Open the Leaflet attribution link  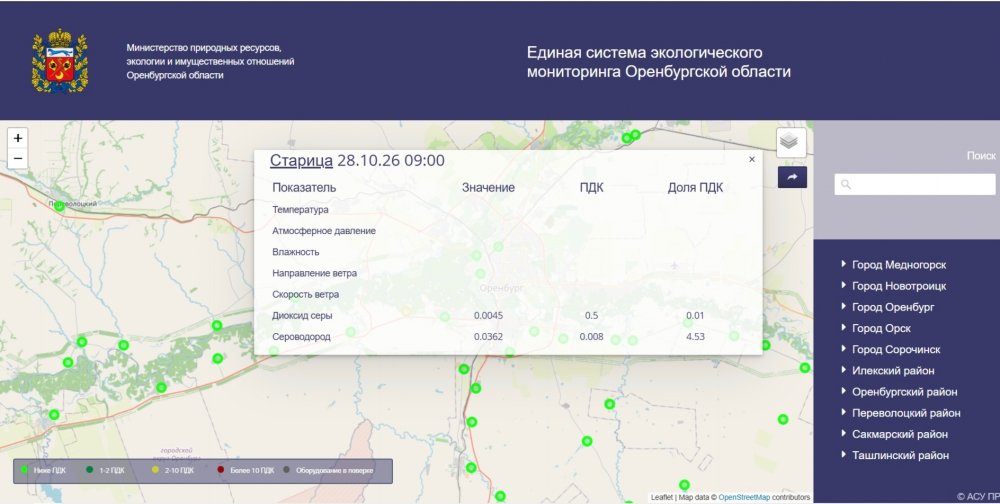point(661,497)
